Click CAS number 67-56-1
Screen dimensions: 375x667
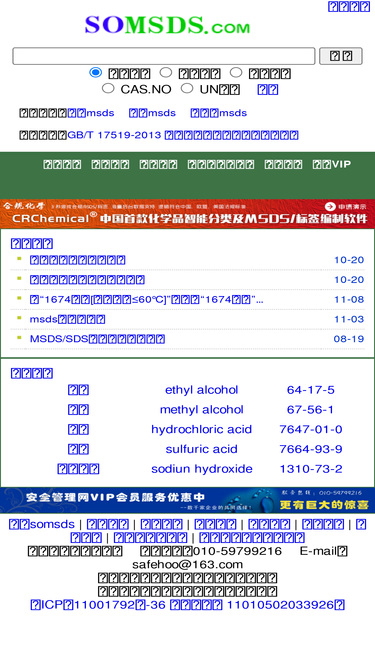pyautogui.click(x=311, y=410)
